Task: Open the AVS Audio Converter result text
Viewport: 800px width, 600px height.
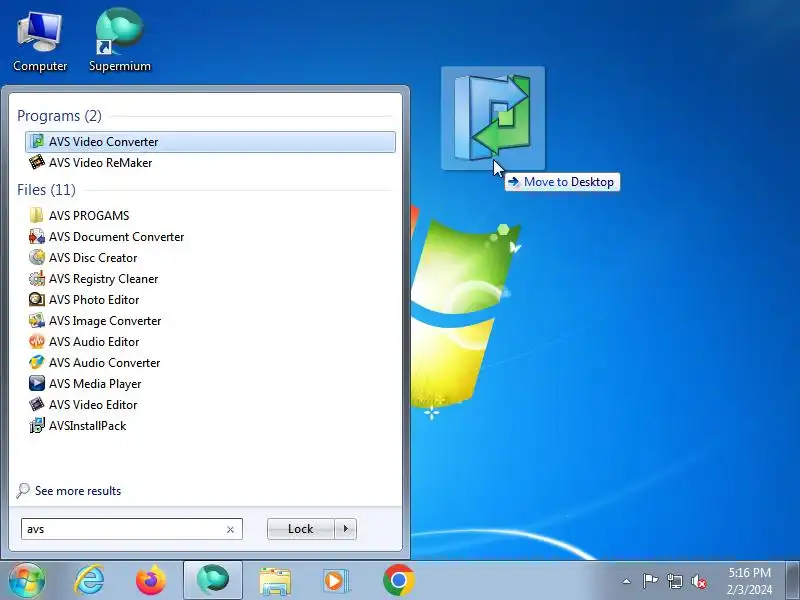Action: click(105, 363)
